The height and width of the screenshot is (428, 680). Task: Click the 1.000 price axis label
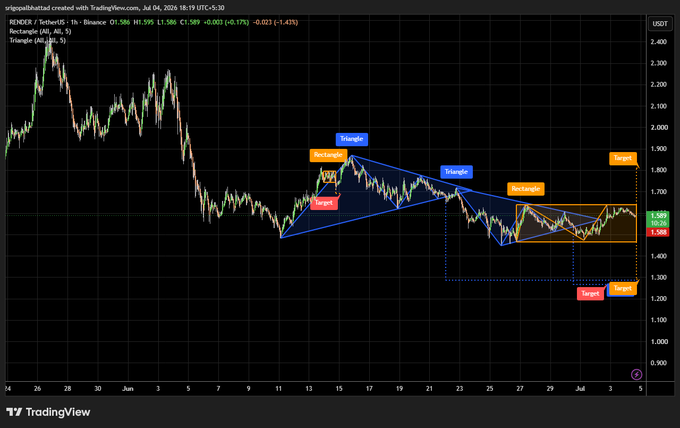coord(659,341)
